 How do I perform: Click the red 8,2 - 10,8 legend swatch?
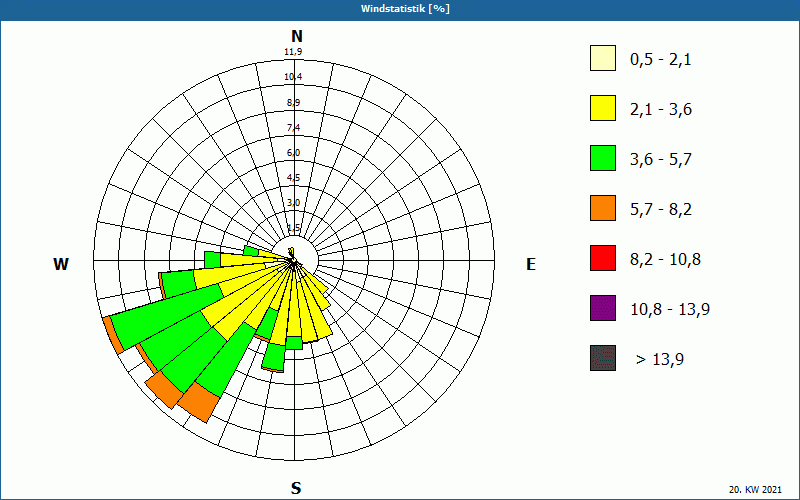pyautogui.click(x=603, y=258)
